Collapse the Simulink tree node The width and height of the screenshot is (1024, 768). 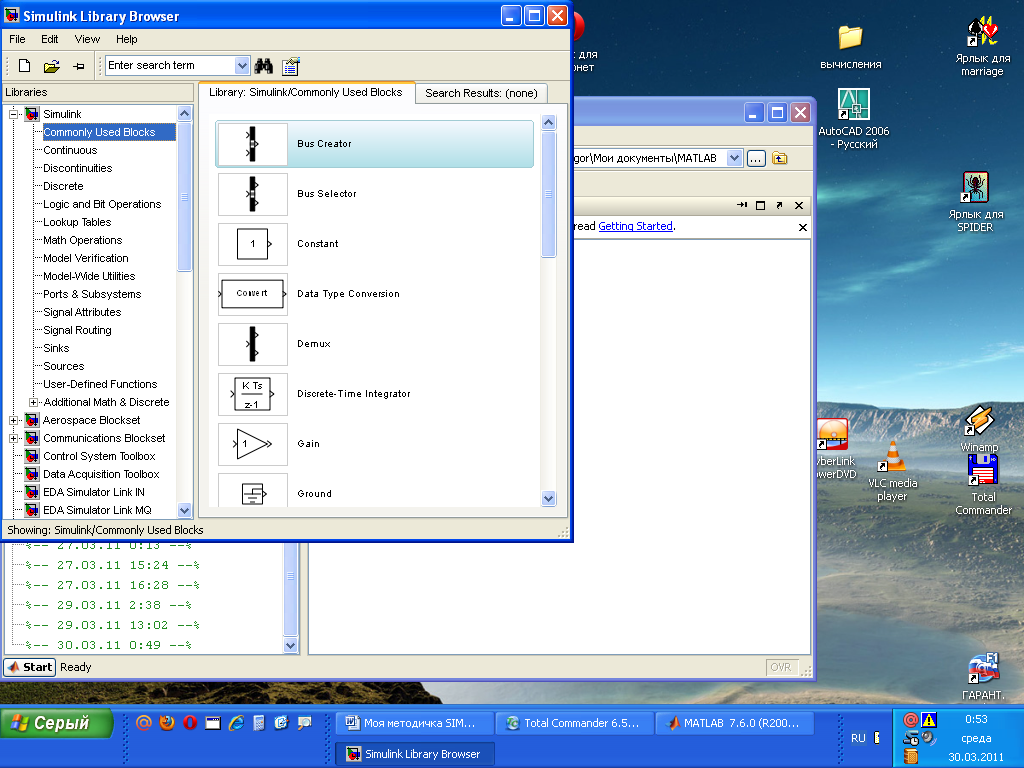coord(13,114)
